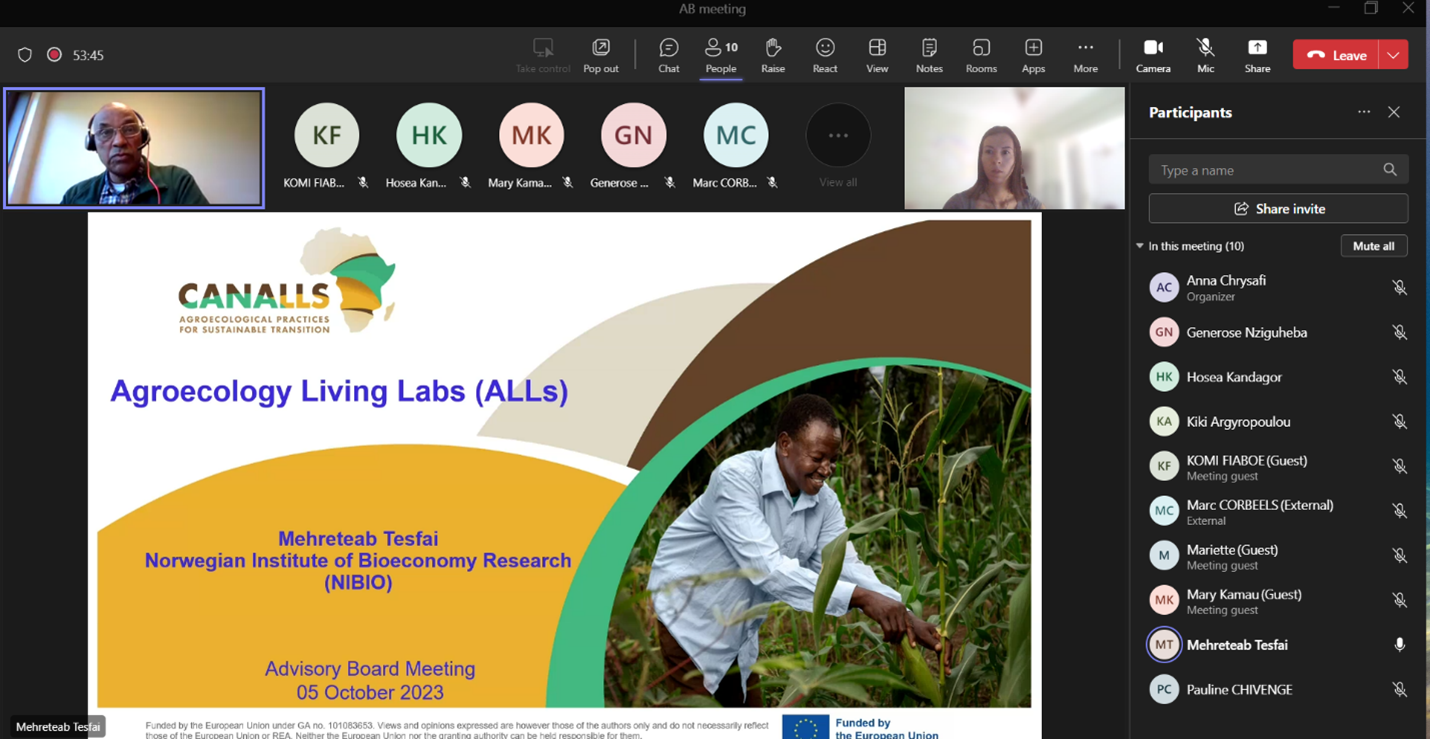
Task: Click the Type a name search field
Action: pyautogui.click(x=1278, y=170)
